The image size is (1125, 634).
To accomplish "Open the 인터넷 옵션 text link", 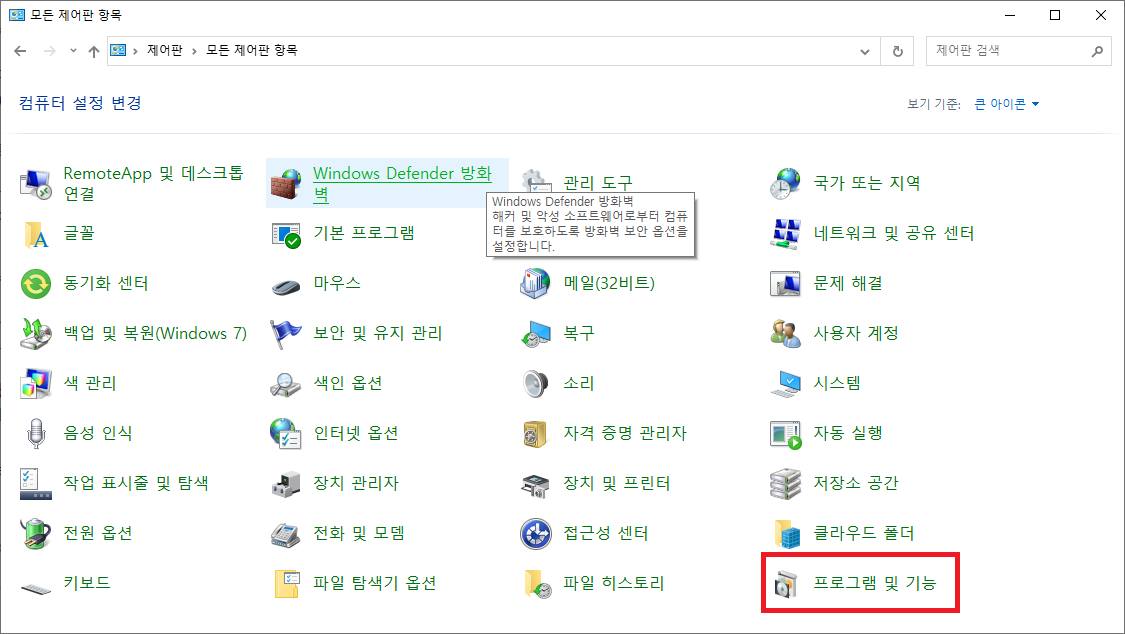I will [355, 433].
